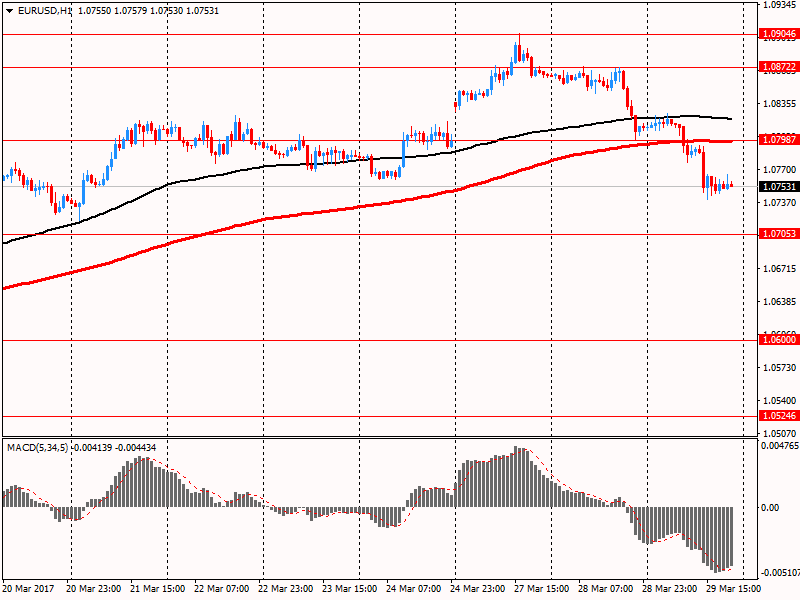Click the 22 Mar 23:00 time label

(286, 588)
